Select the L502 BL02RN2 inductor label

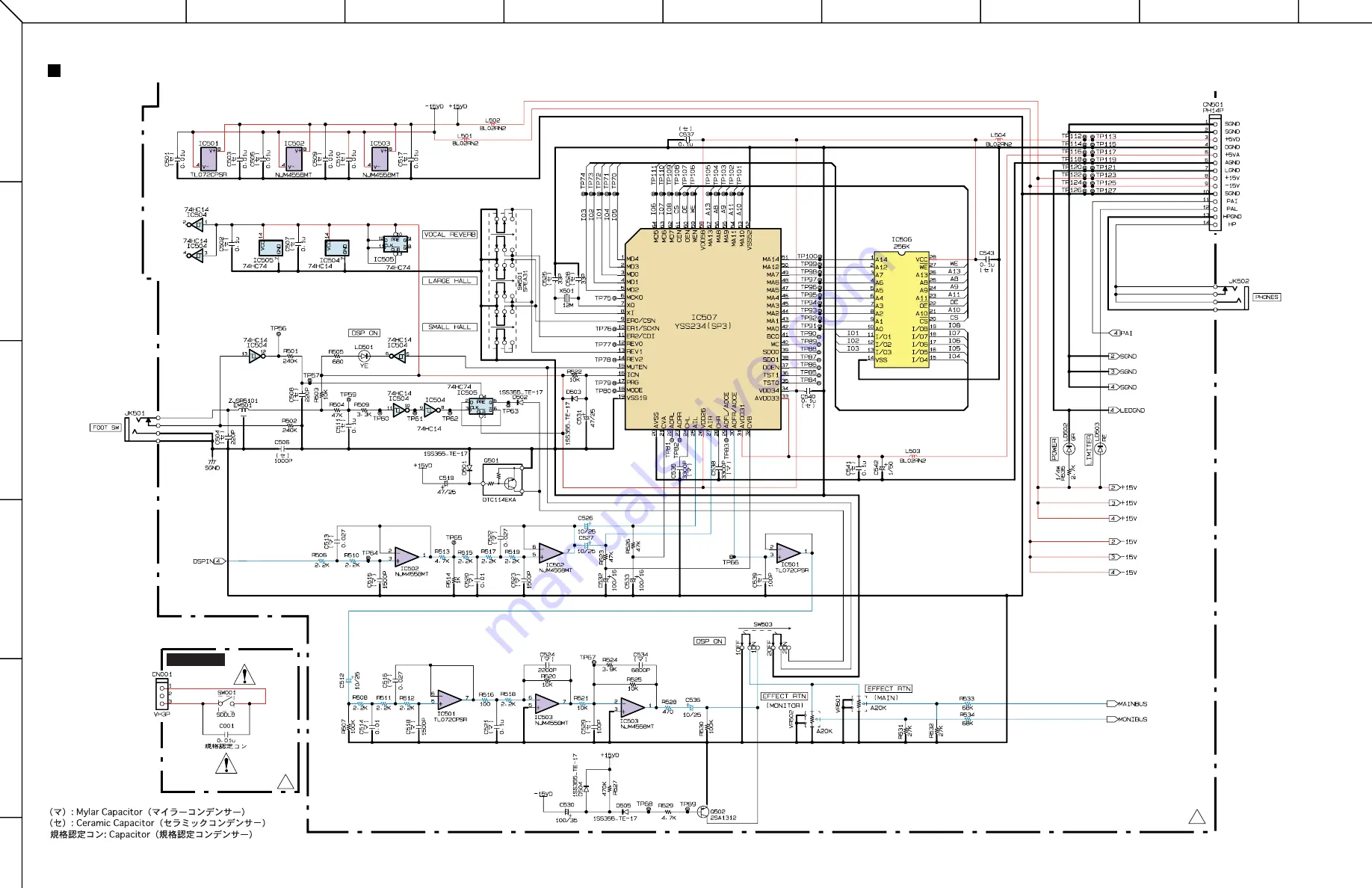[x=492, y=124]
